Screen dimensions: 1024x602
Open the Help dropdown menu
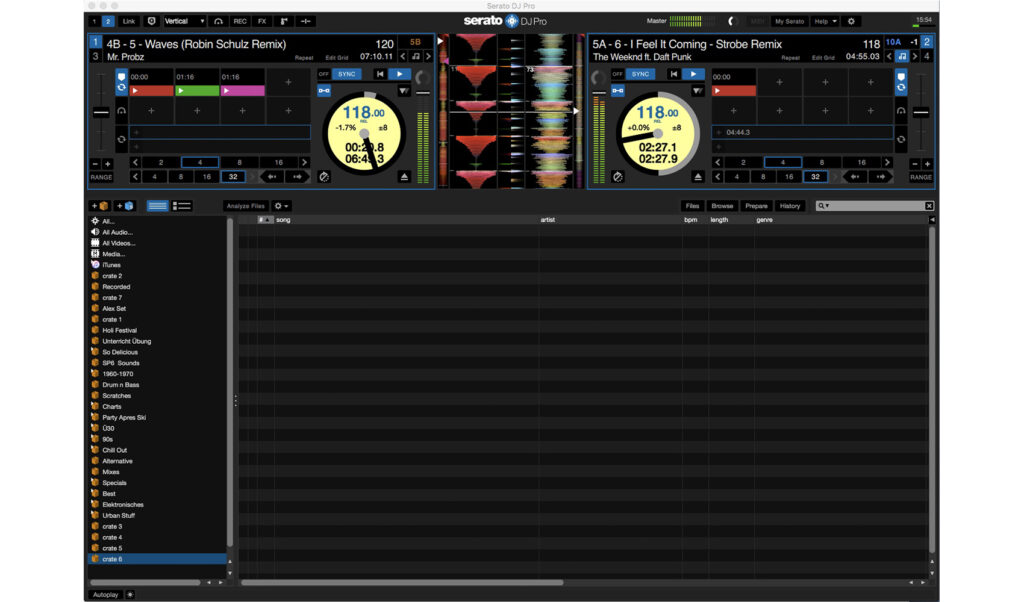click(x=825, y=22)
